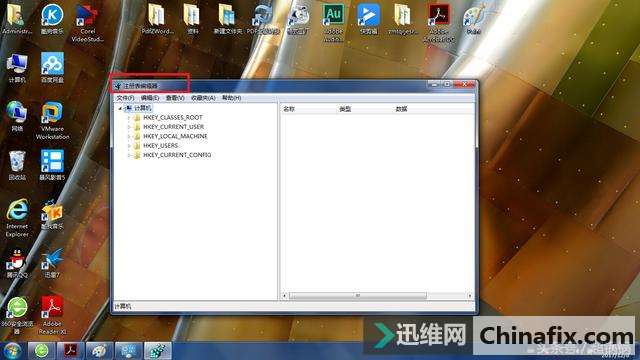
Task: Open the Administrator folder on the desktop
Action: coord(16,19)
